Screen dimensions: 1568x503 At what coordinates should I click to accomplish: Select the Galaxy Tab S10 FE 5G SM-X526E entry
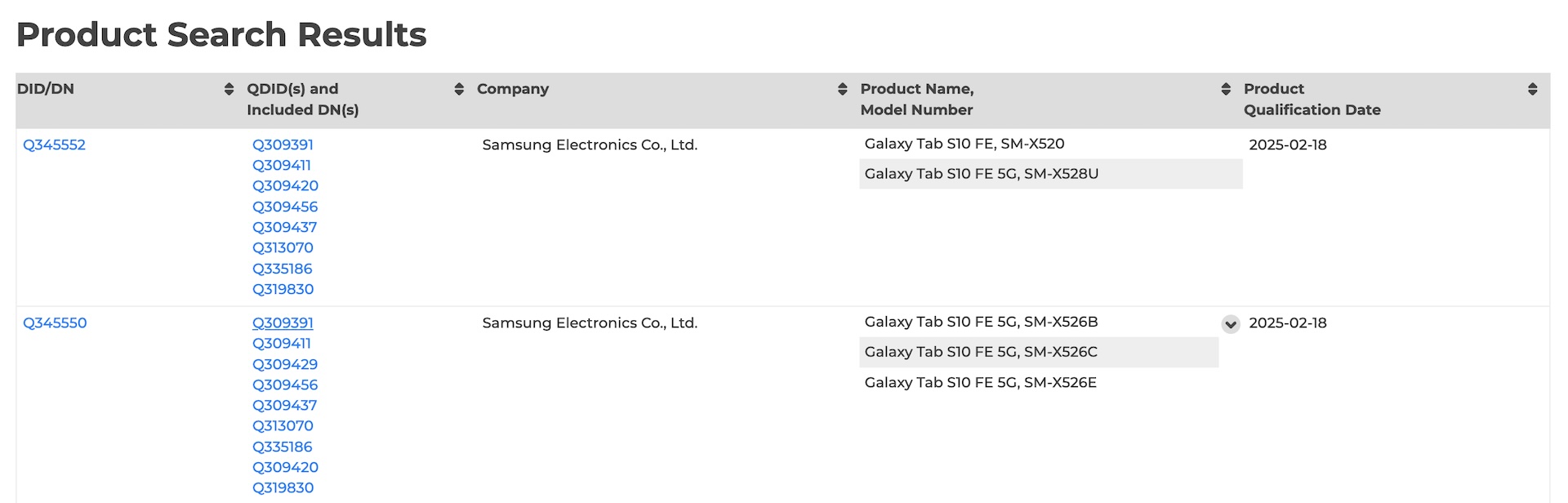point(980,382)
